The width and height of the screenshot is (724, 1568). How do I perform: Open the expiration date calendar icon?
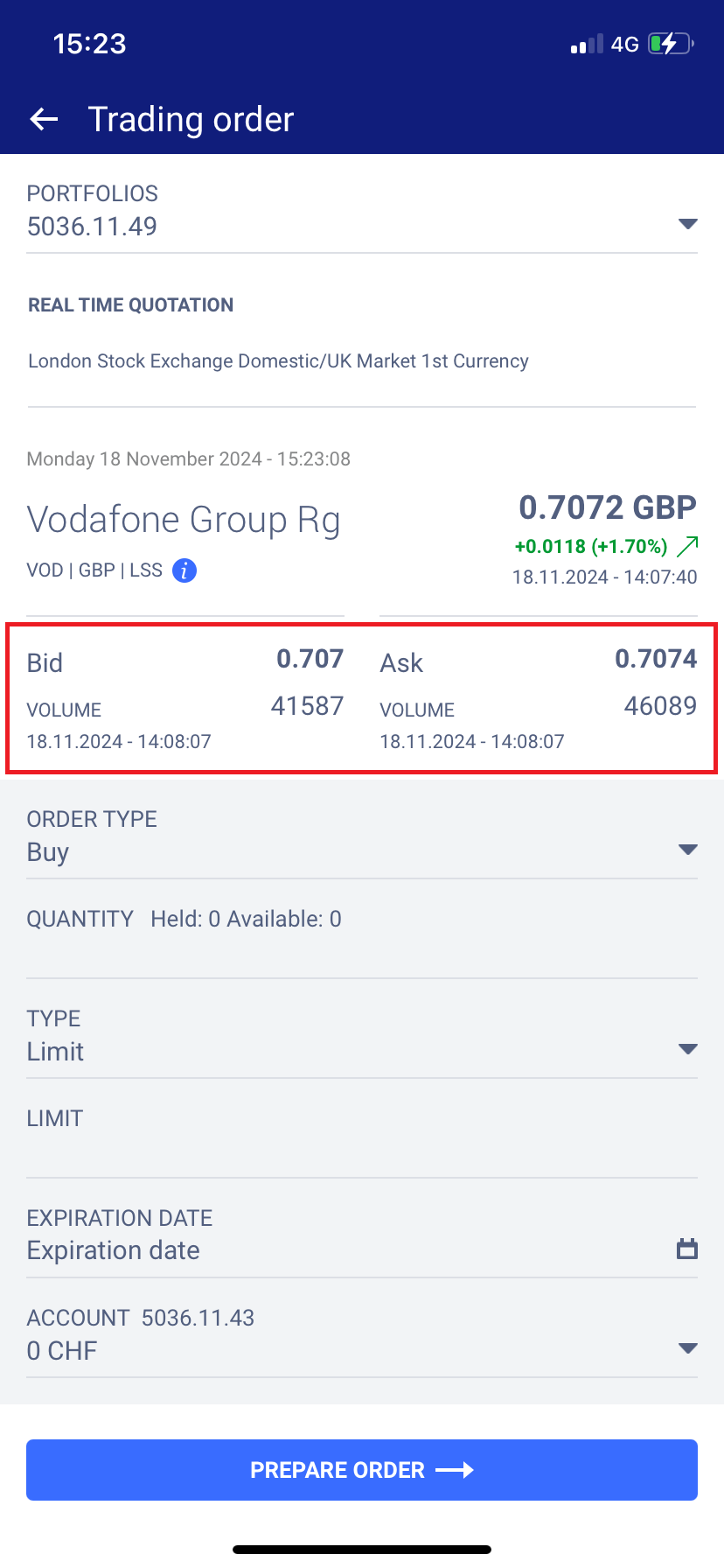click(687, 1249)
